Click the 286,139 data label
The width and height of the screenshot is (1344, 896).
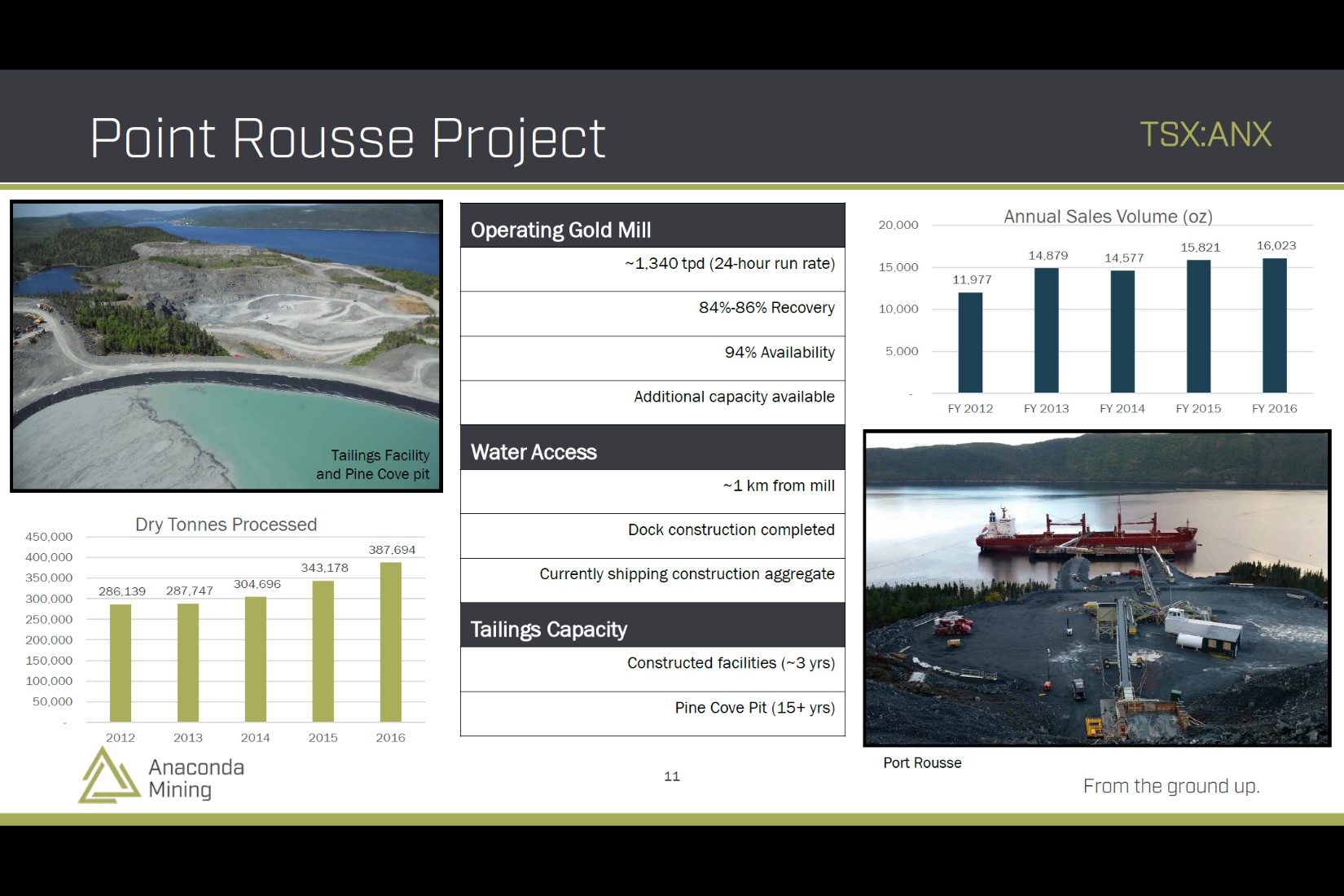tap(122, 591)
